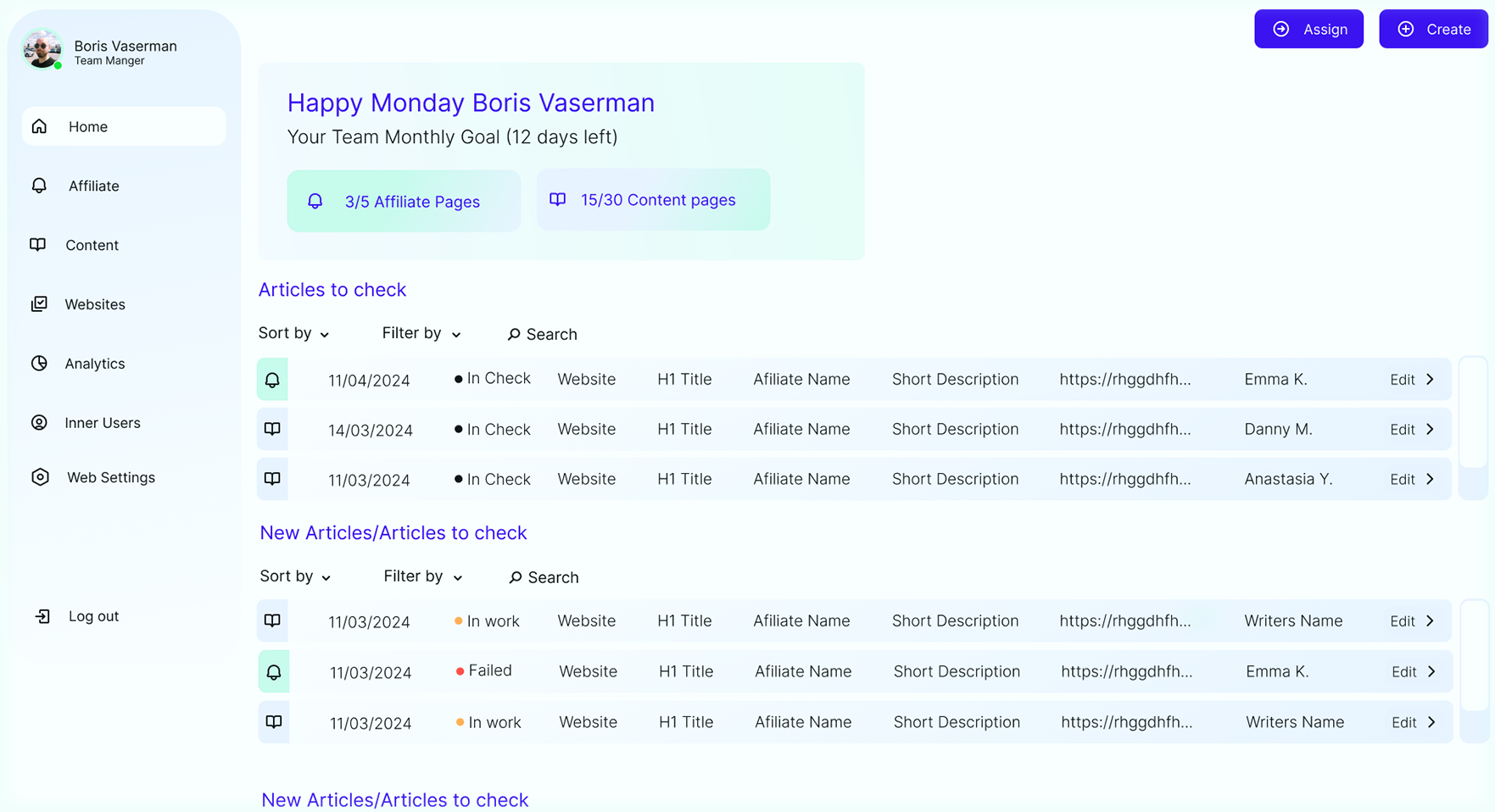Image resolution: width=1495 pixels, height=812 pixels.
Task: Open Sort by dropdown in New Articles section
Action: point(295,577)
